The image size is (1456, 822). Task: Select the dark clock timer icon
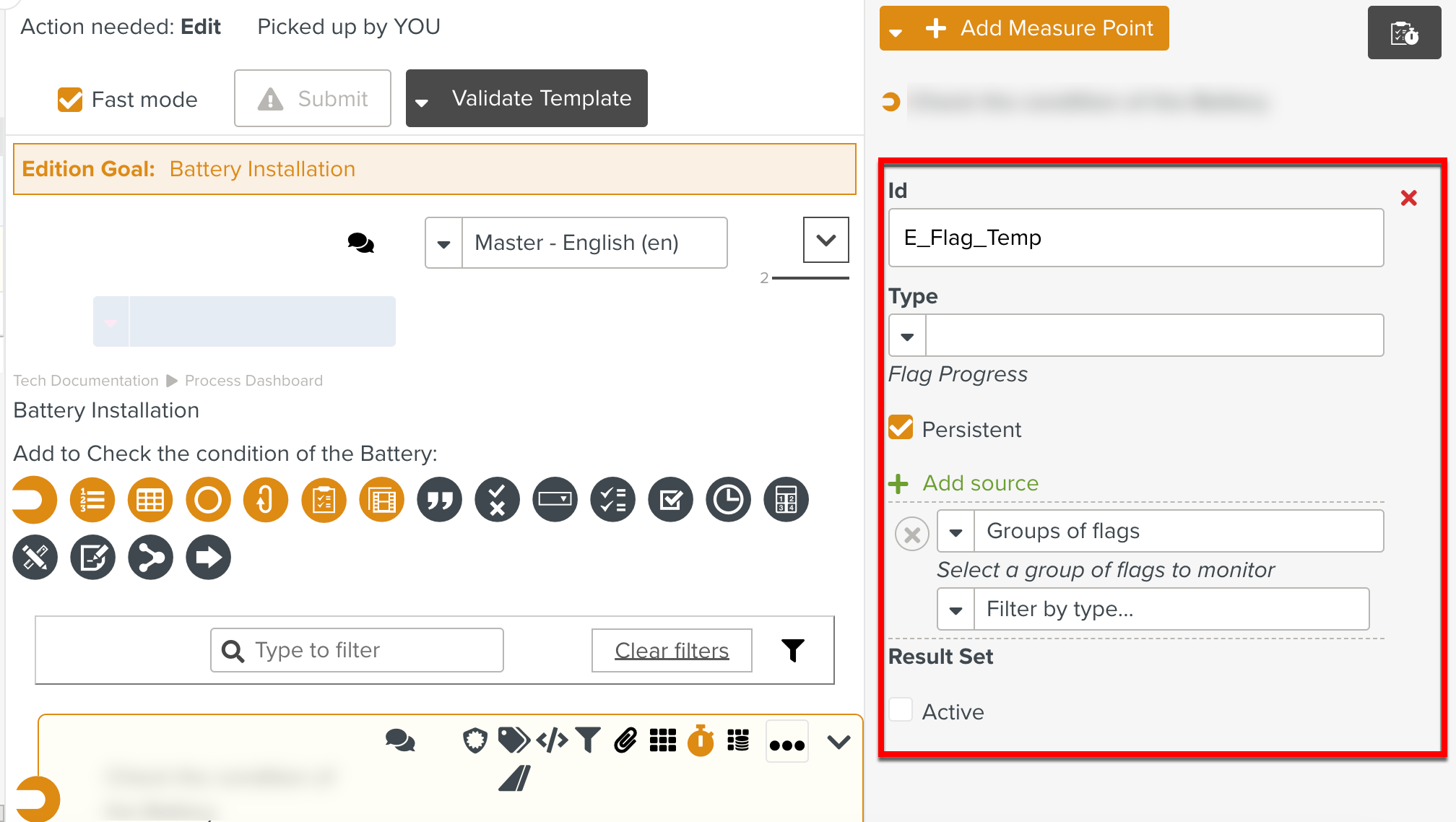tap(728, 499)
